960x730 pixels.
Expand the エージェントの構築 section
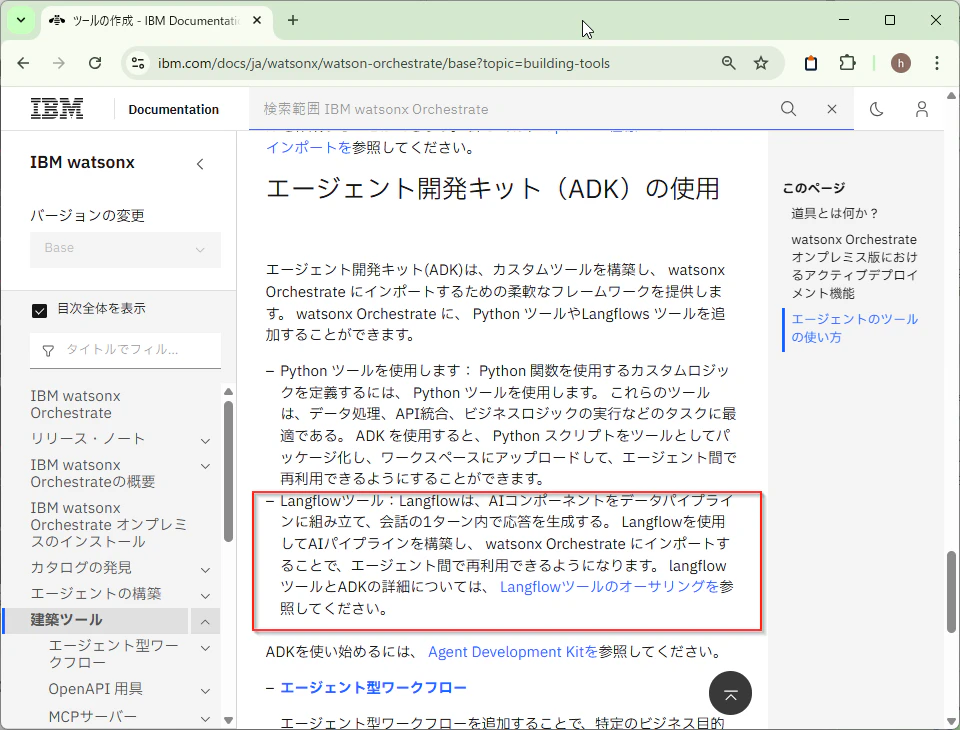(206, 595)
